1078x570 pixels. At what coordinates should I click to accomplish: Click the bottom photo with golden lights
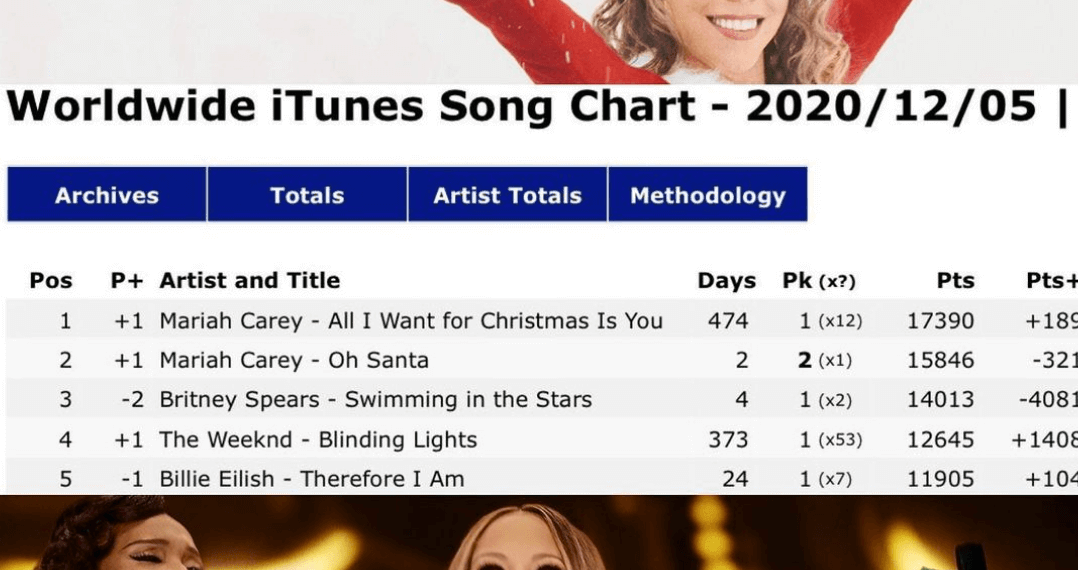pos(538,533)
